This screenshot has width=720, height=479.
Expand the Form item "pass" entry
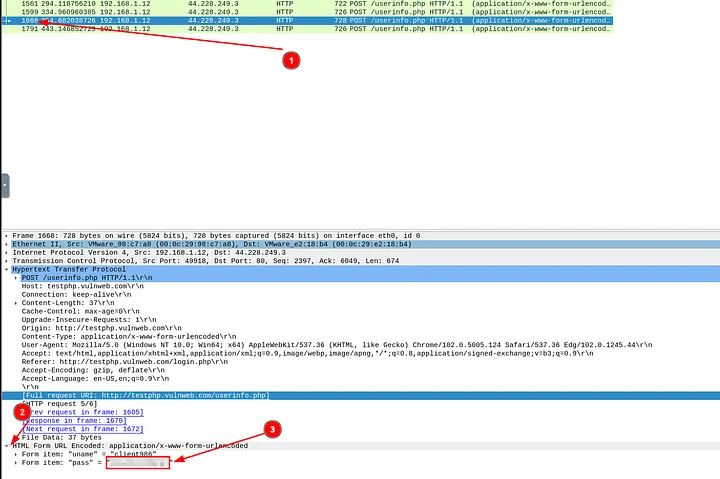click(x=16, y=464)
